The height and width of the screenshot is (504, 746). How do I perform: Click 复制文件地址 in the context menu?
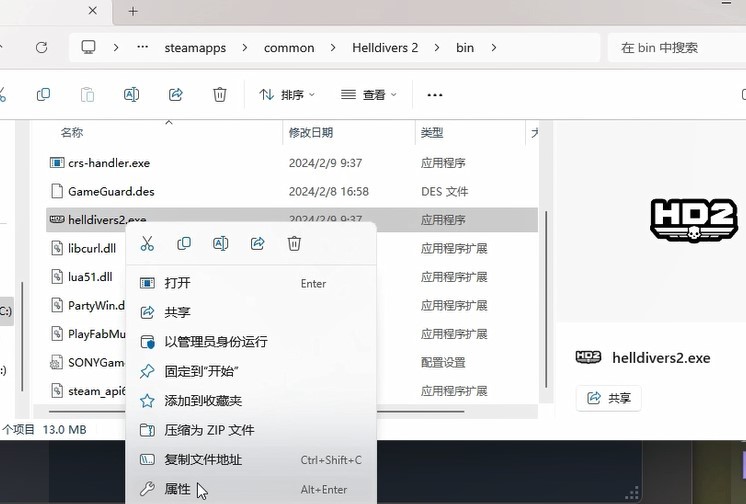203,460
